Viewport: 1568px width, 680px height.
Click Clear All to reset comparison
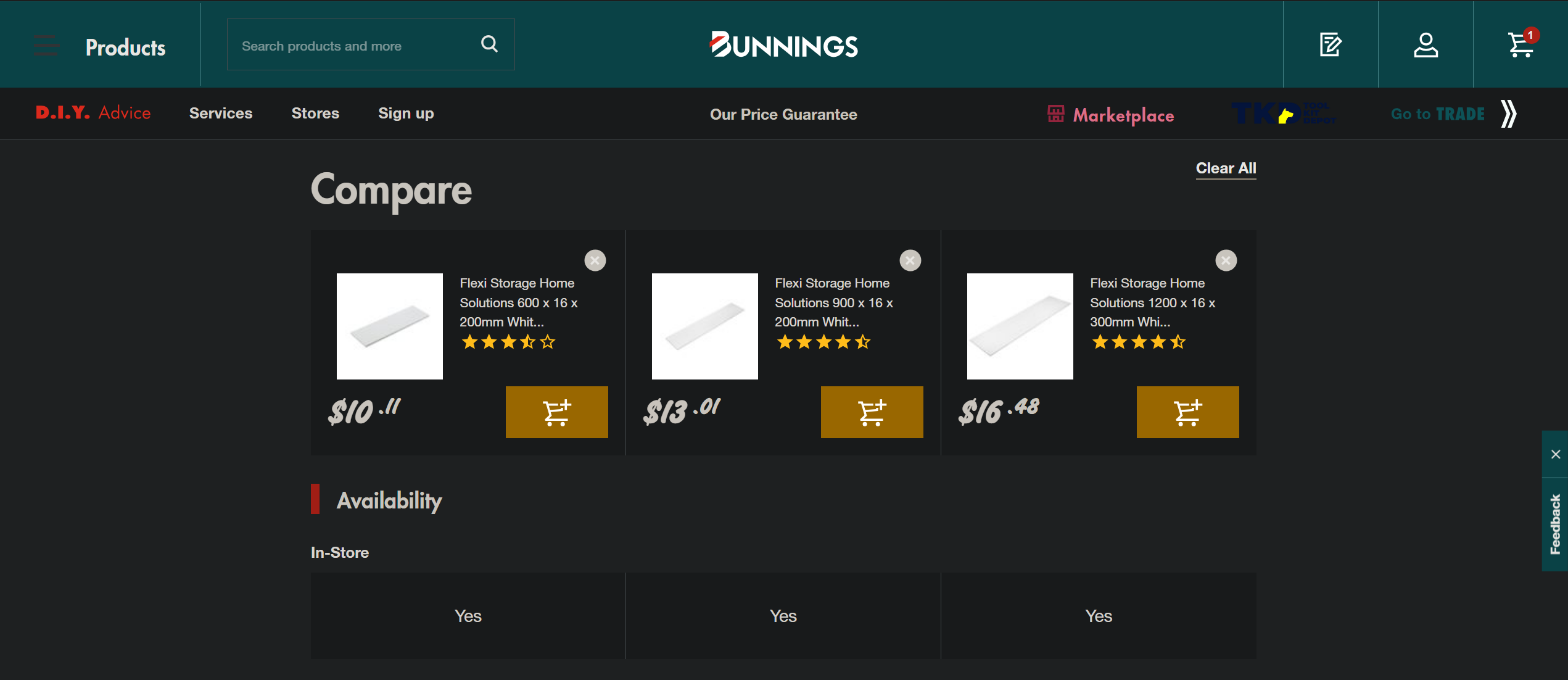point(1226,168)
